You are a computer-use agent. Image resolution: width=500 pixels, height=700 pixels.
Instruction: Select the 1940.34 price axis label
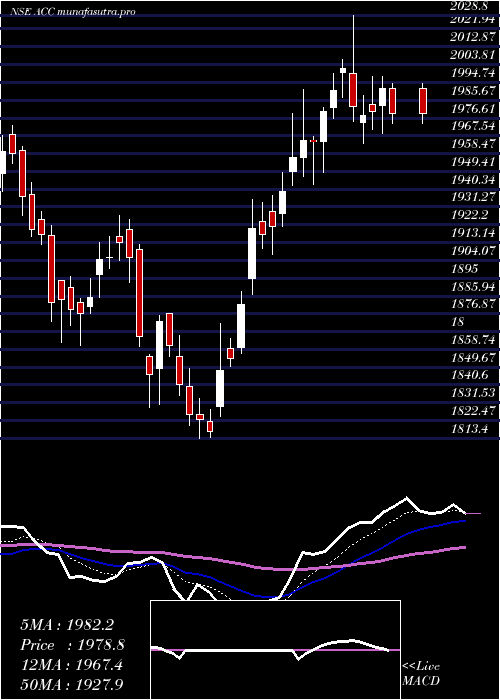(x=474, y=179)
